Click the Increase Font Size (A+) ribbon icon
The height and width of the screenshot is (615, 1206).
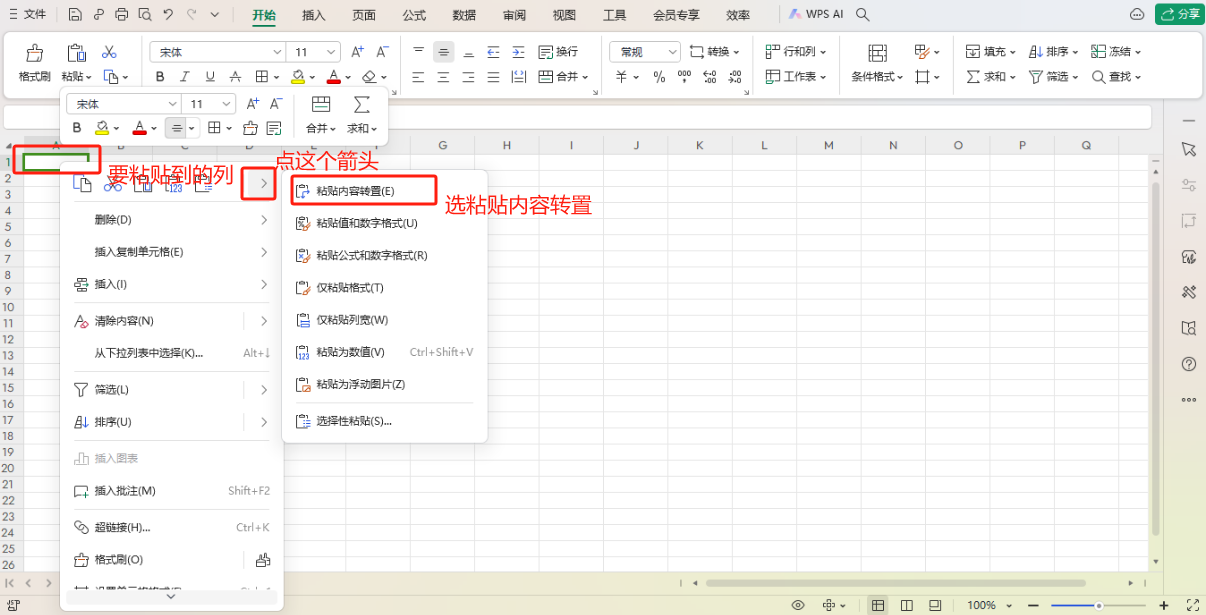click(359, 52)
